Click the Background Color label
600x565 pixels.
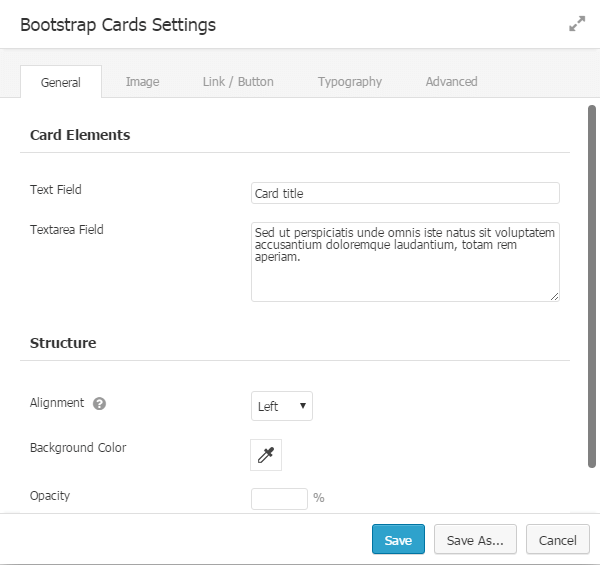point(78,448)
